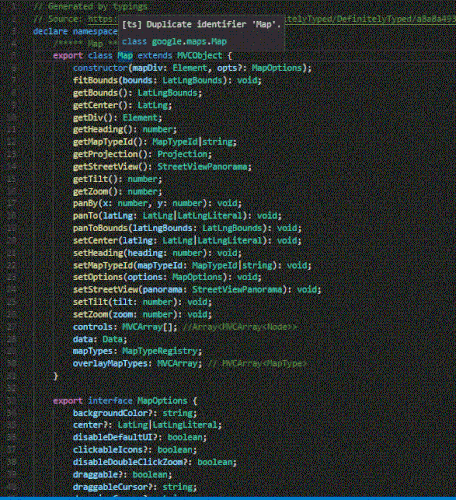
Task: Click the Map class closing brace
Action: coord(56,376)
